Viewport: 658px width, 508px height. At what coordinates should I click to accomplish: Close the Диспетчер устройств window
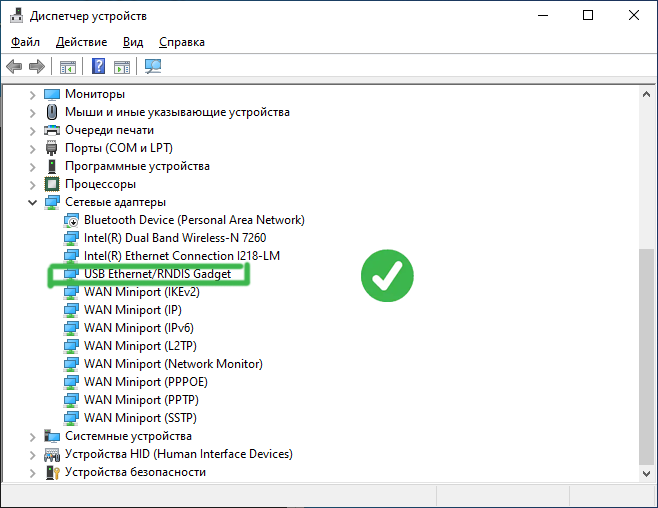[x=634, y=16]
